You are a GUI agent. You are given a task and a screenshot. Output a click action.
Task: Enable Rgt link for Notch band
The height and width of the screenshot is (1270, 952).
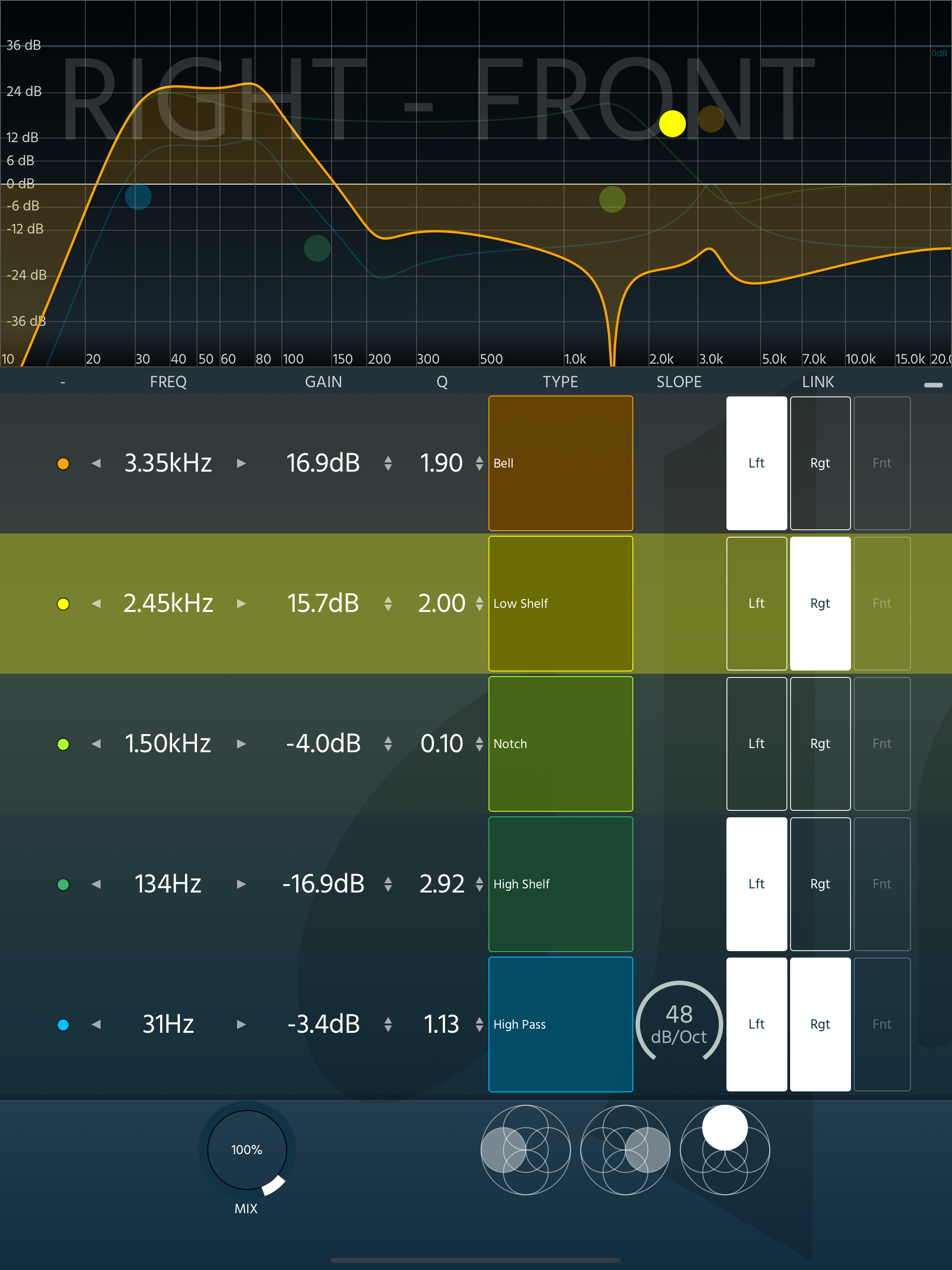pos(820,743)
